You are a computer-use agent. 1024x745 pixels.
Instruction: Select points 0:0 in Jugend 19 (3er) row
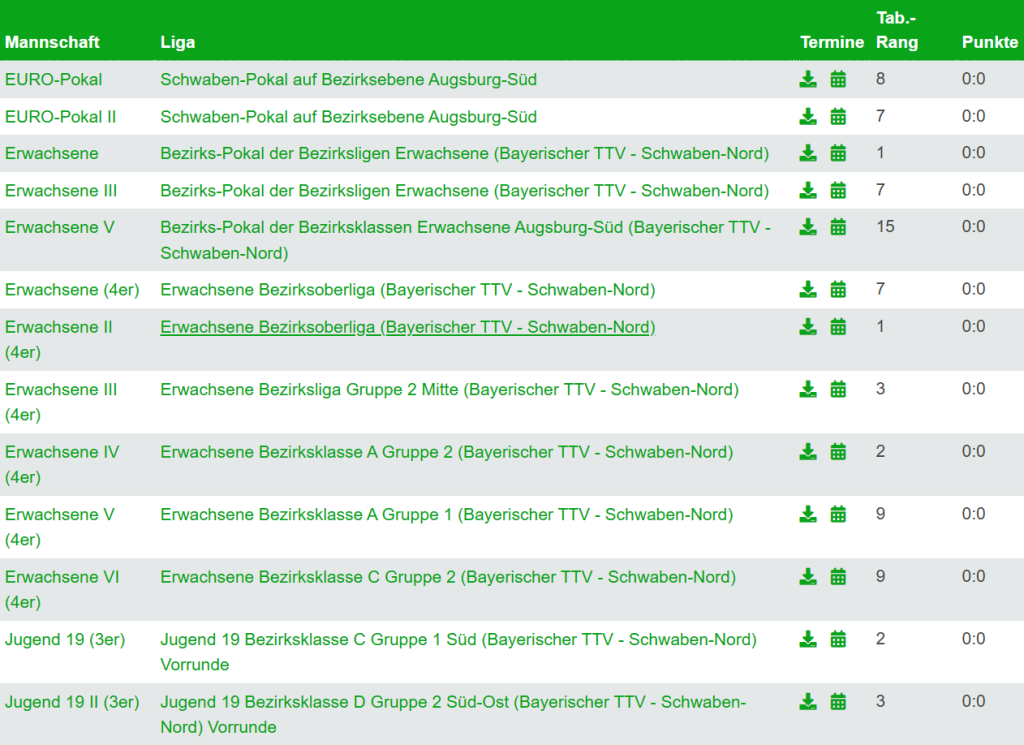[974, 639]
